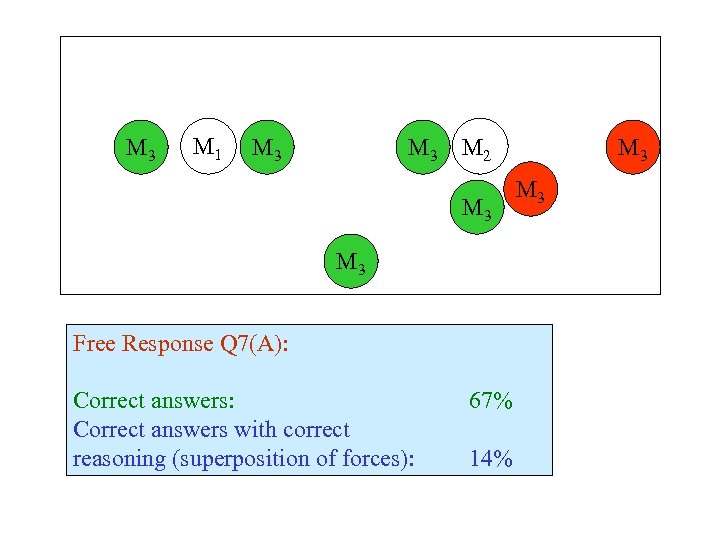Click the 67% value
The height and width of the screenshot is (540, 720).
pos(491,401)
